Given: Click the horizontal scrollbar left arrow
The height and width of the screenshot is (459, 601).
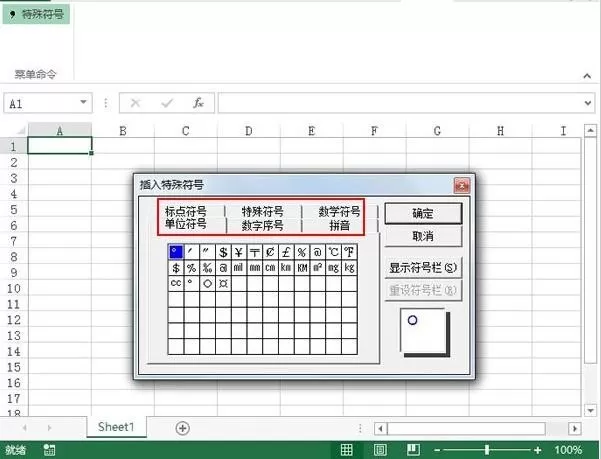Looking at the screenshot, I should coord(381,428).
